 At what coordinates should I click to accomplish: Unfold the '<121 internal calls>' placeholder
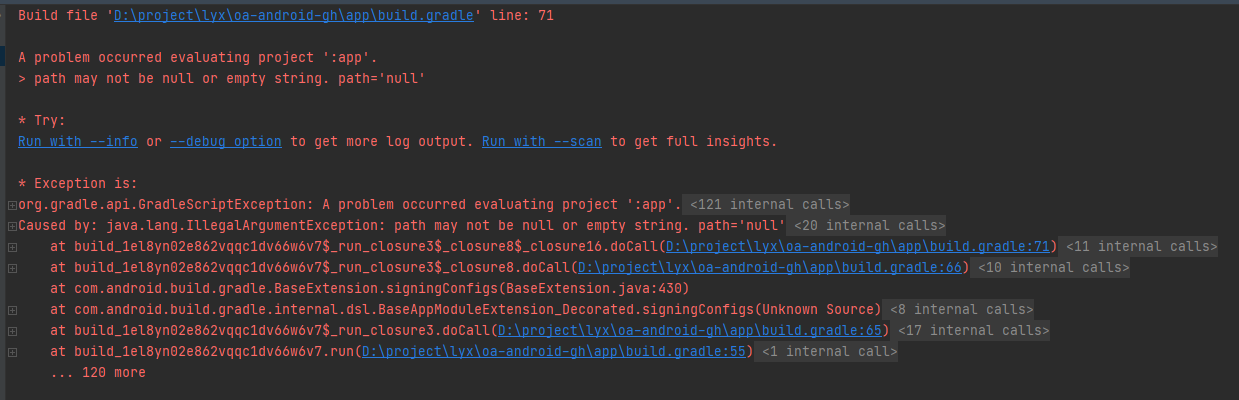[x=768, y=205]
